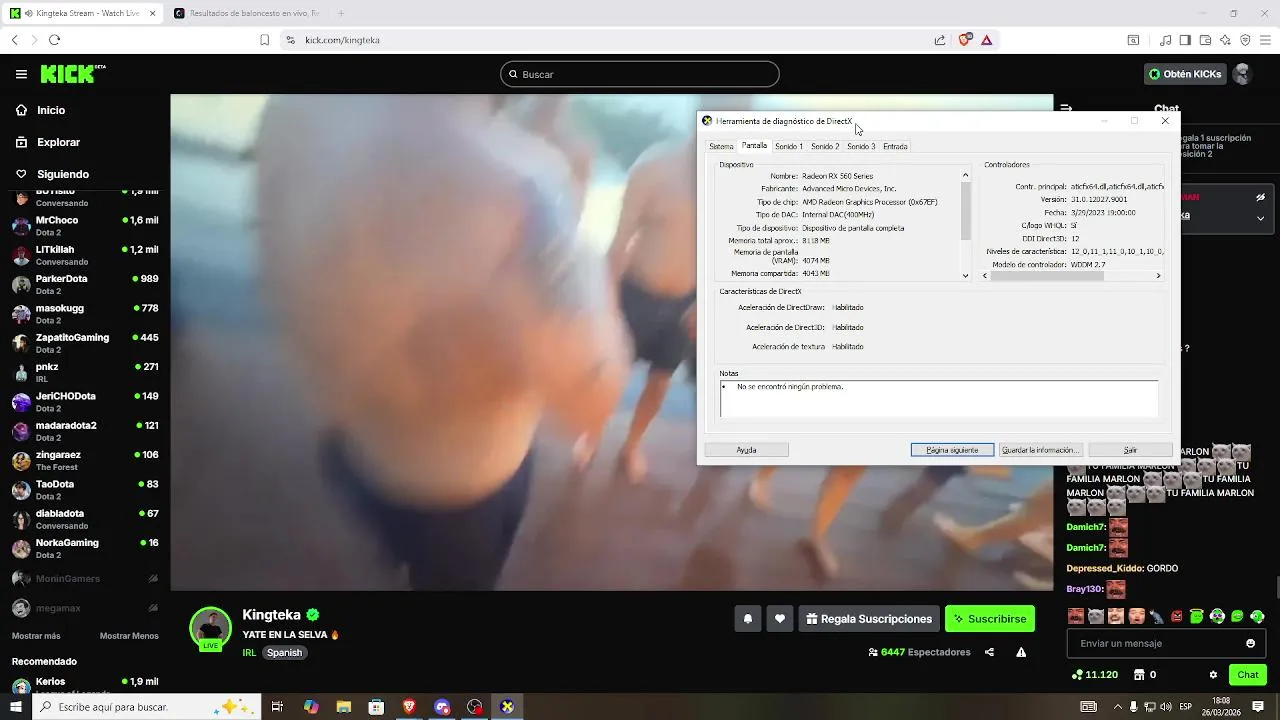Collapse the chat panel arrow icon
This screenshot has width=1280, height=720.
point(1066,108)
